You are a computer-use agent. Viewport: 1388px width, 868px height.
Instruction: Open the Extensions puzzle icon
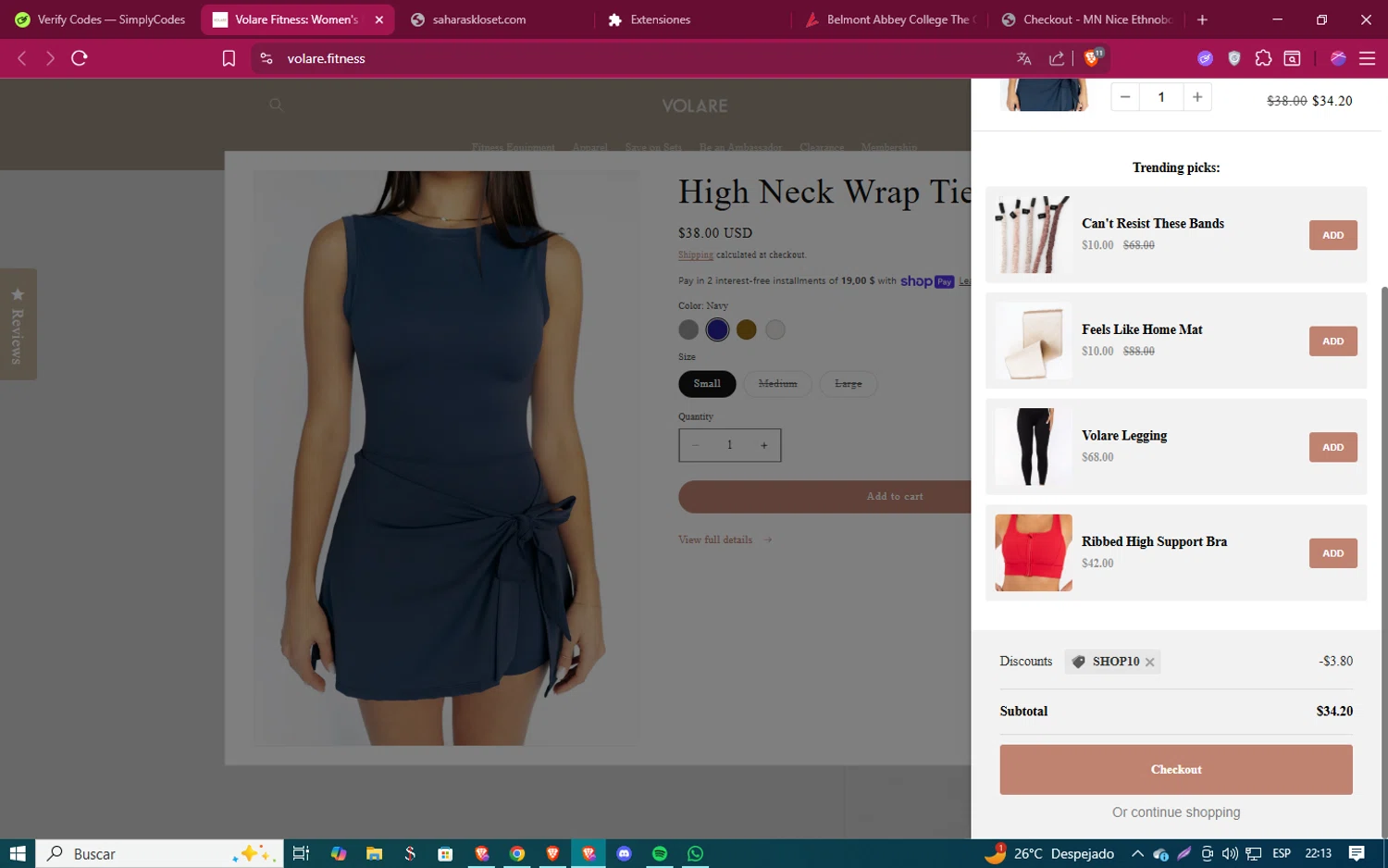(1263, 58)
